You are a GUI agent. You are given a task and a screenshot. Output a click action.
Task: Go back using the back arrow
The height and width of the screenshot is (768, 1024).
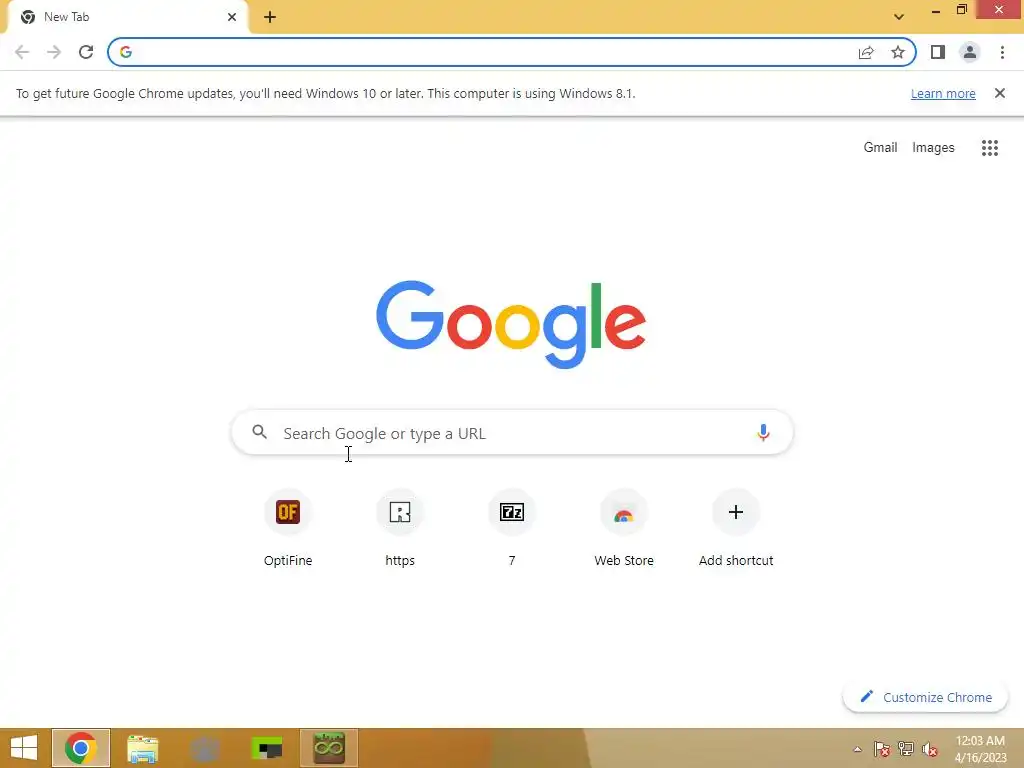point(22,52)
